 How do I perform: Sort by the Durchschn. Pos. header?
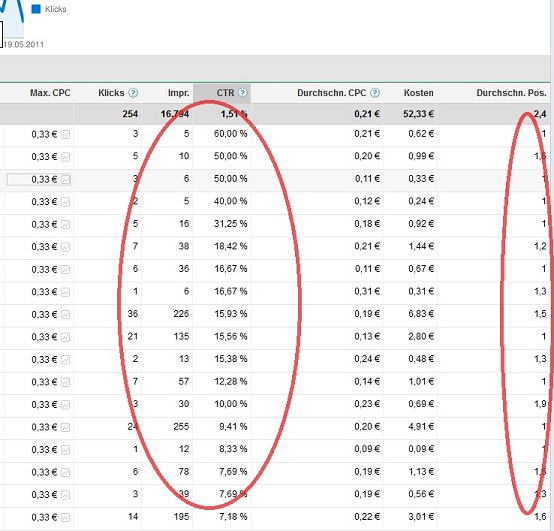pyautogui.click(x=511, y=93)
